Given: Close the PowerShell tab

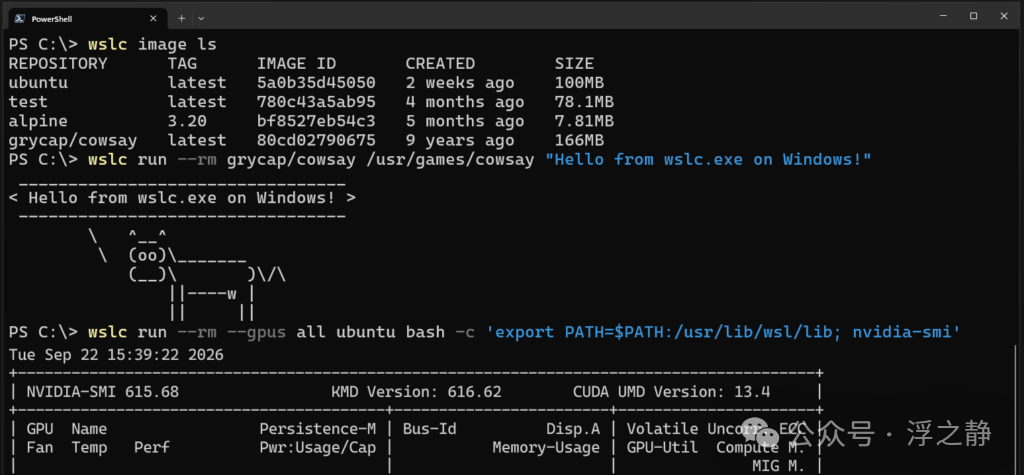Looking at the screenshot, I should 153,19.
